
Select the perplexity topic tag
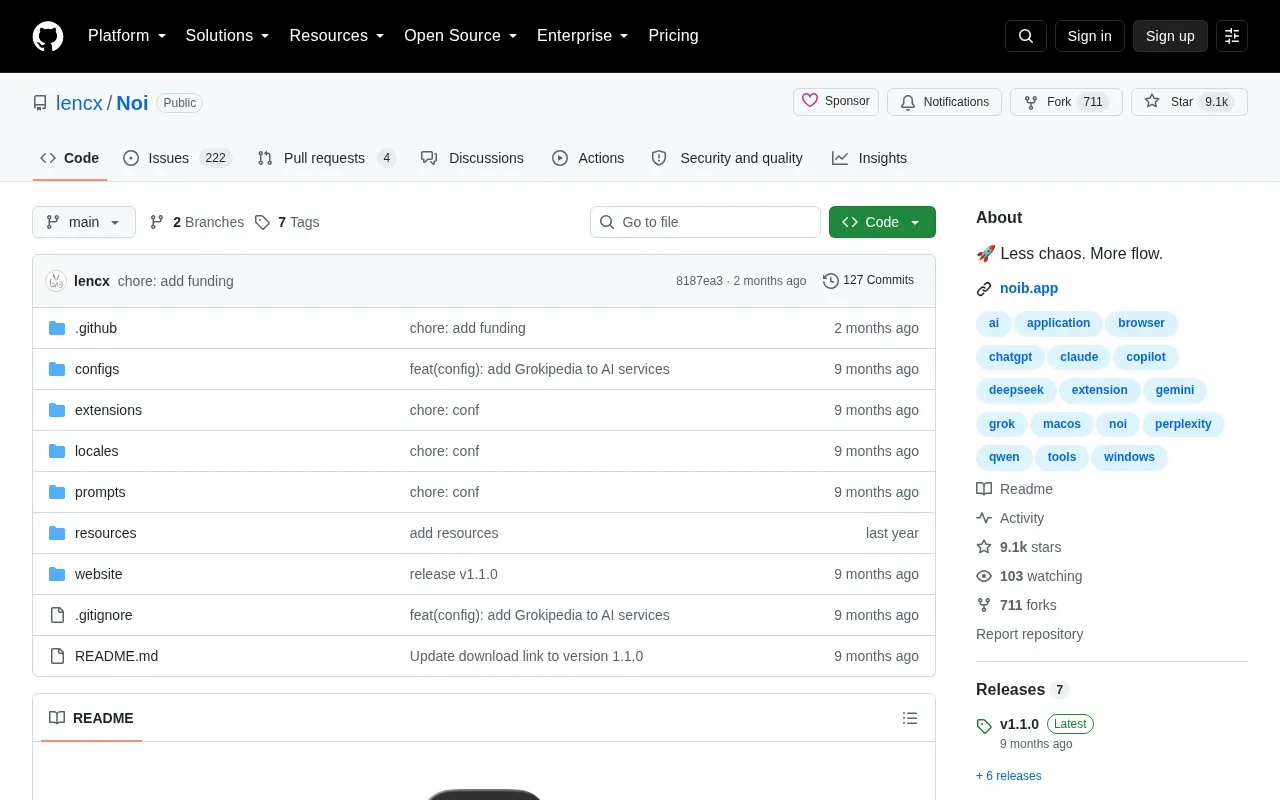[x=1183, y=424]
